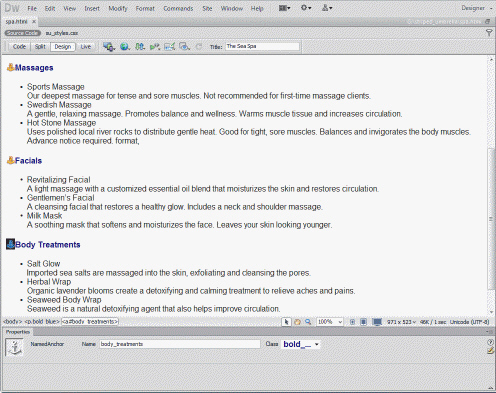The image size is (496, 393).
Task: Click the restore document window icon
Action: [x=487, y=22]
